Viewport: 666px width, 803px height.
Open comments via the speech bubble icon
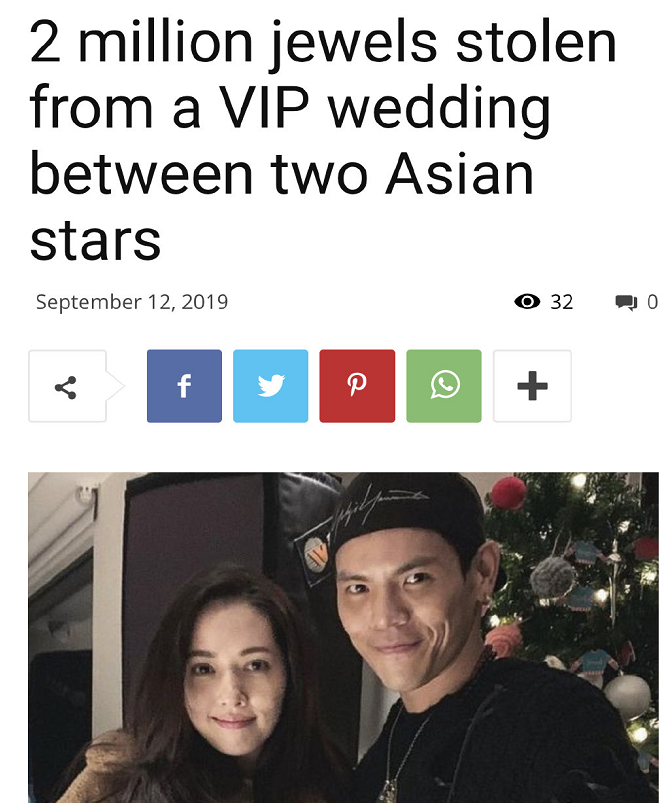tap(626, 302)
